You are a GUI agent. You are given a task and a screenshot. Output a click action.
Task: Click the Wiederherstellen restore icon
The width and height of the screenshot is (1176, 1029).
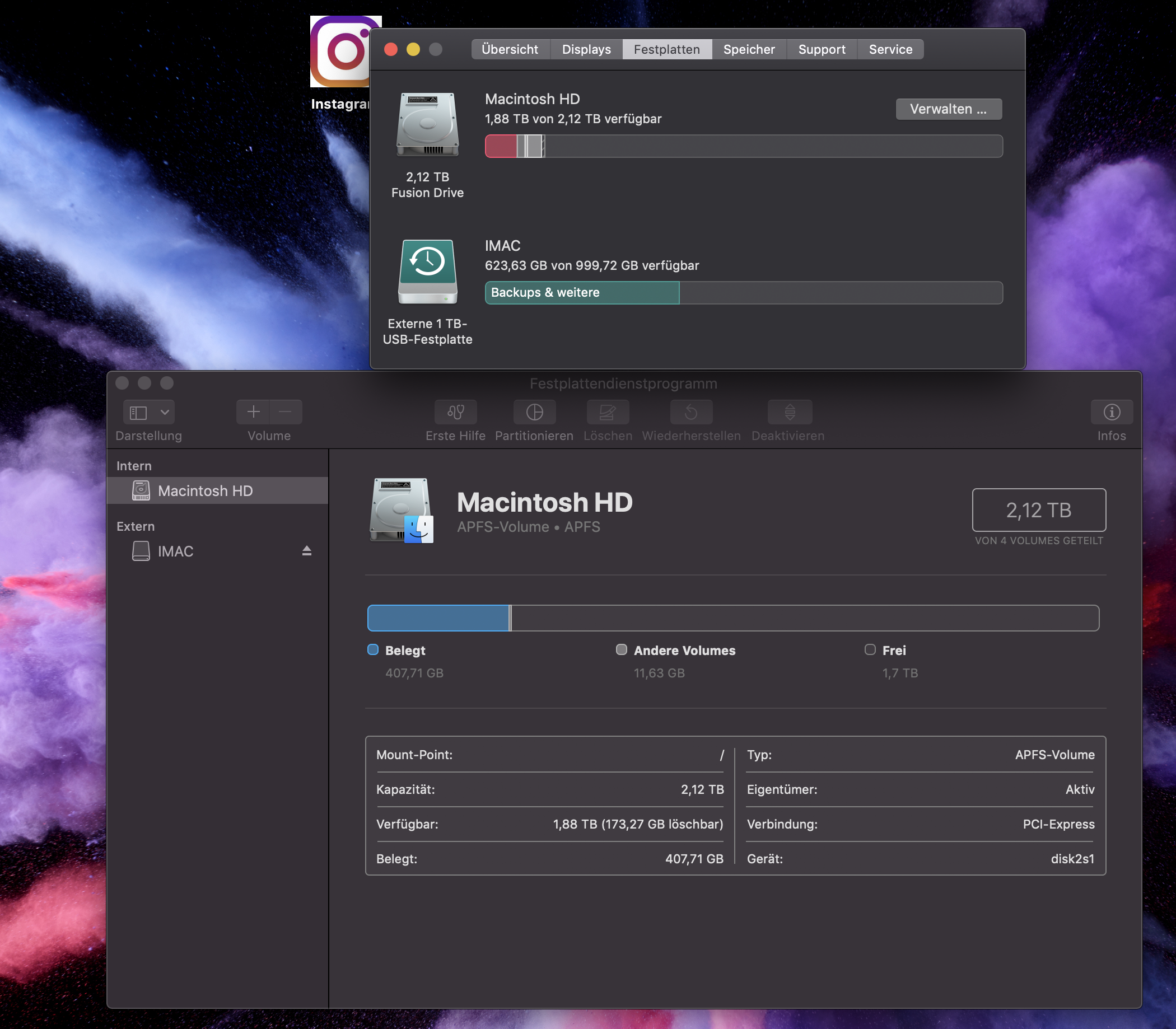point(691,411)
